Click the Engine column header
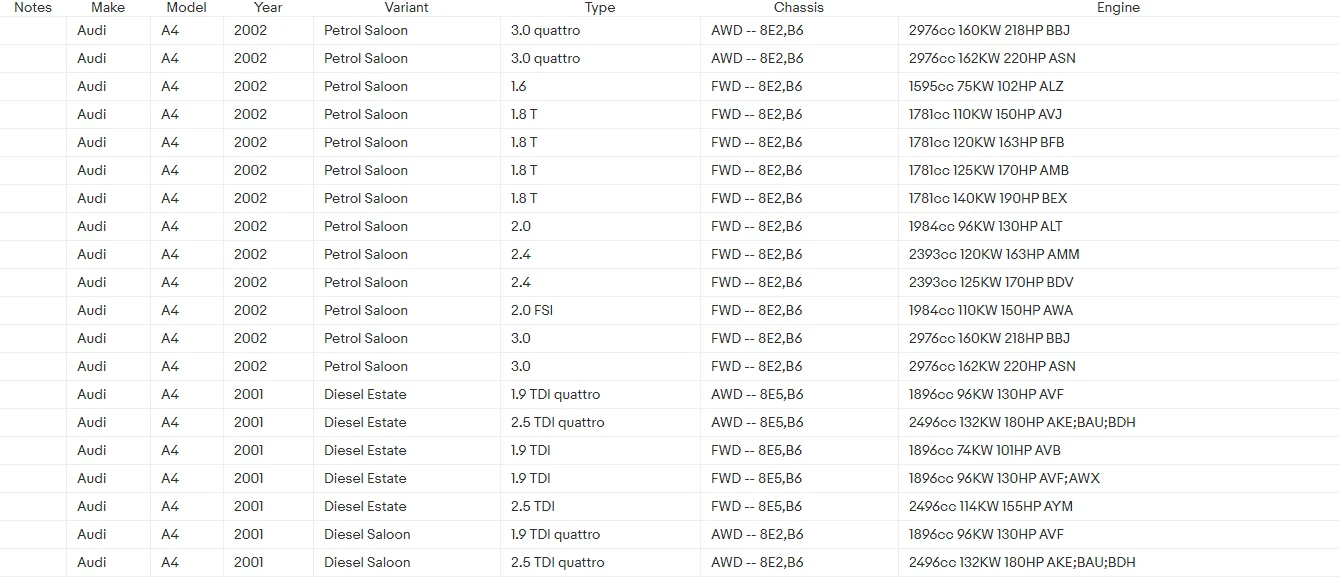This screenshot has height=577, width=1339. tap(1118, 7)
